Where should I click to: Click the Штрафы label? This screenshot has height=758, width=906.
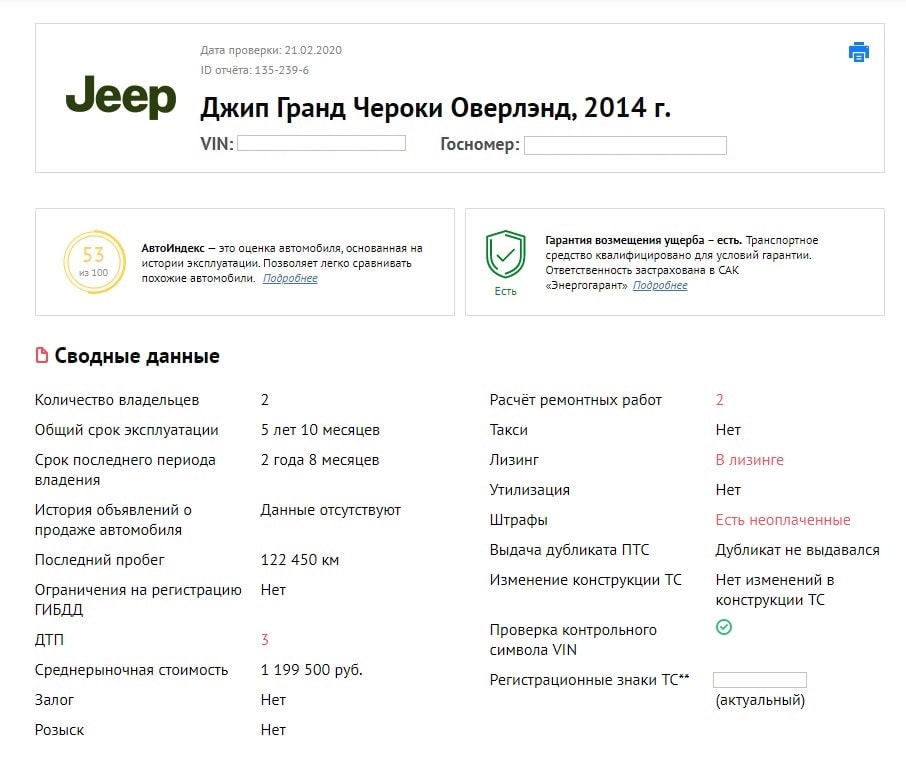[518, 520]
